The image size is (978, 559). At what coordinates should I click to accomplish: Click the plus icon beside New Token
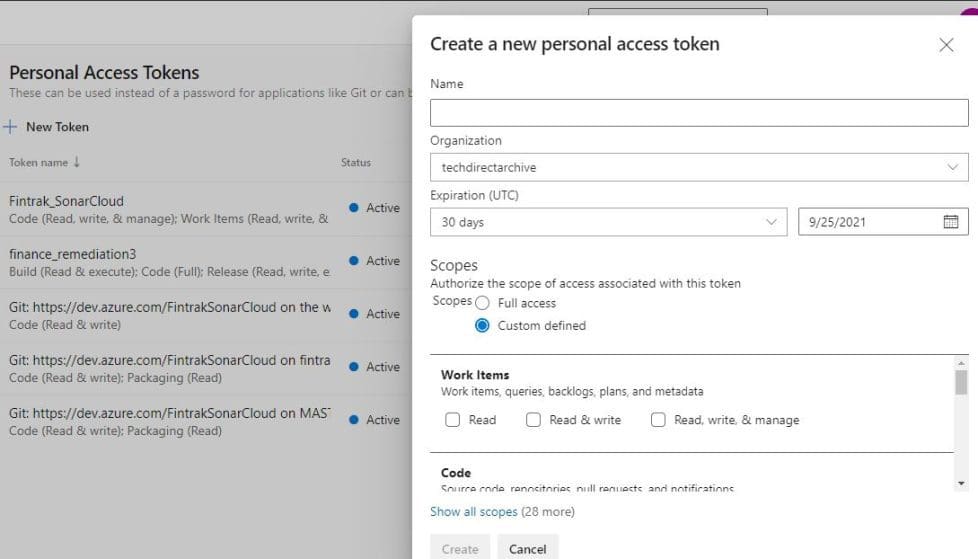(11, 127)
